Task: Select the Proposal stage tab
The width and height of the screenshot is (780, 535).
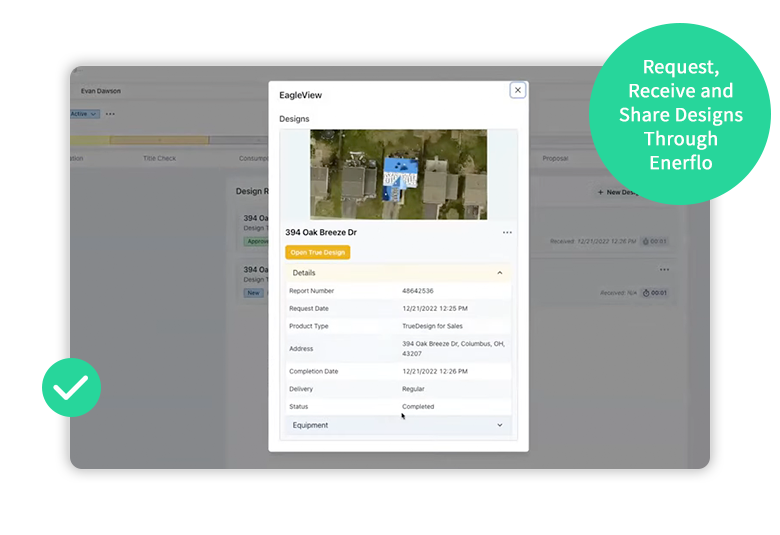Action: click(x=555, y=158)
